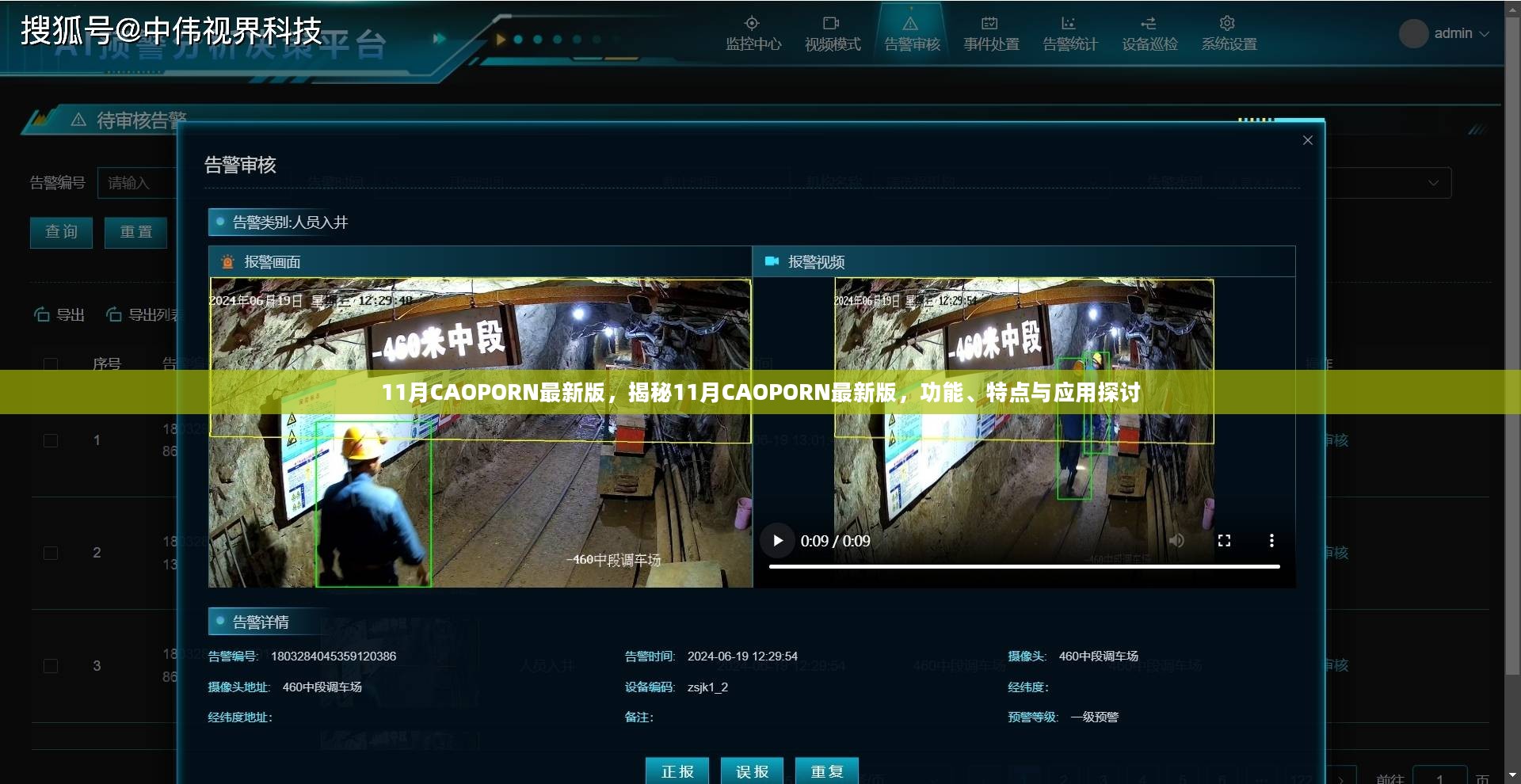Image resolution: width=1521 pixels, height=784 pixels.
Task: Enter fullscreen for the alarm video
Action: point(1224,541)
